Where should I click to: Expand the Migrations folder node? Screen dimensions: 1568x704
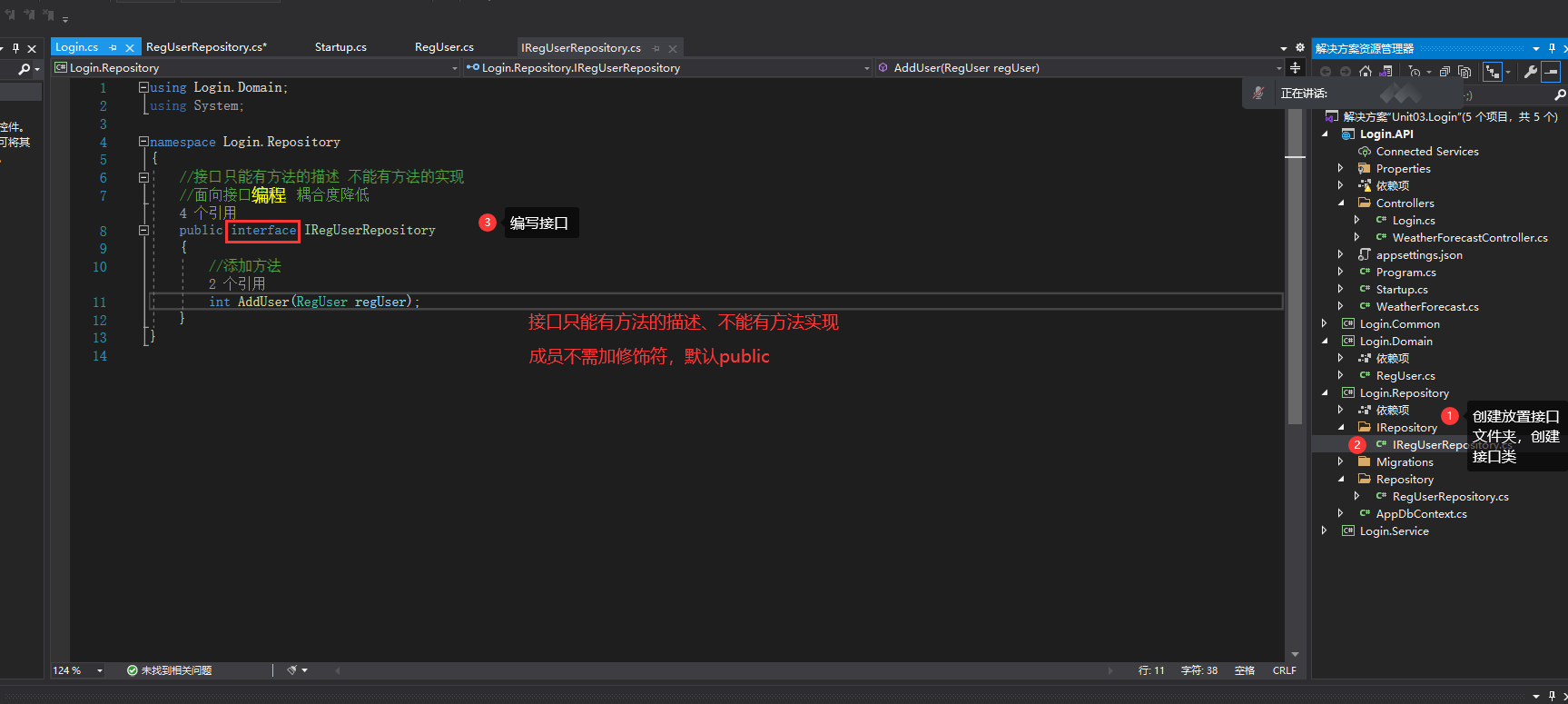(x=1341, y=461)
